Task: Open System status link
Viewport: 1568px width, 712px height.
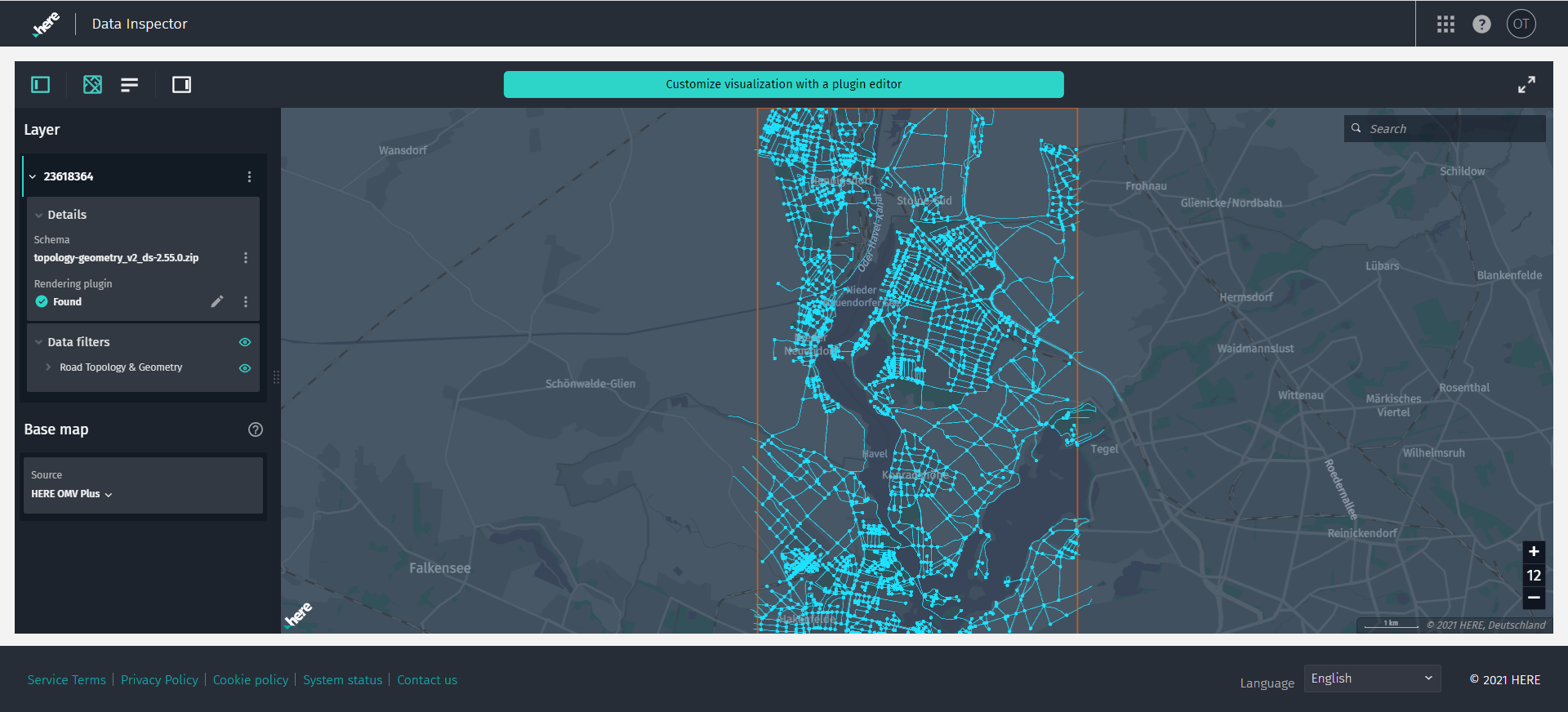Action: pos(342,679)
